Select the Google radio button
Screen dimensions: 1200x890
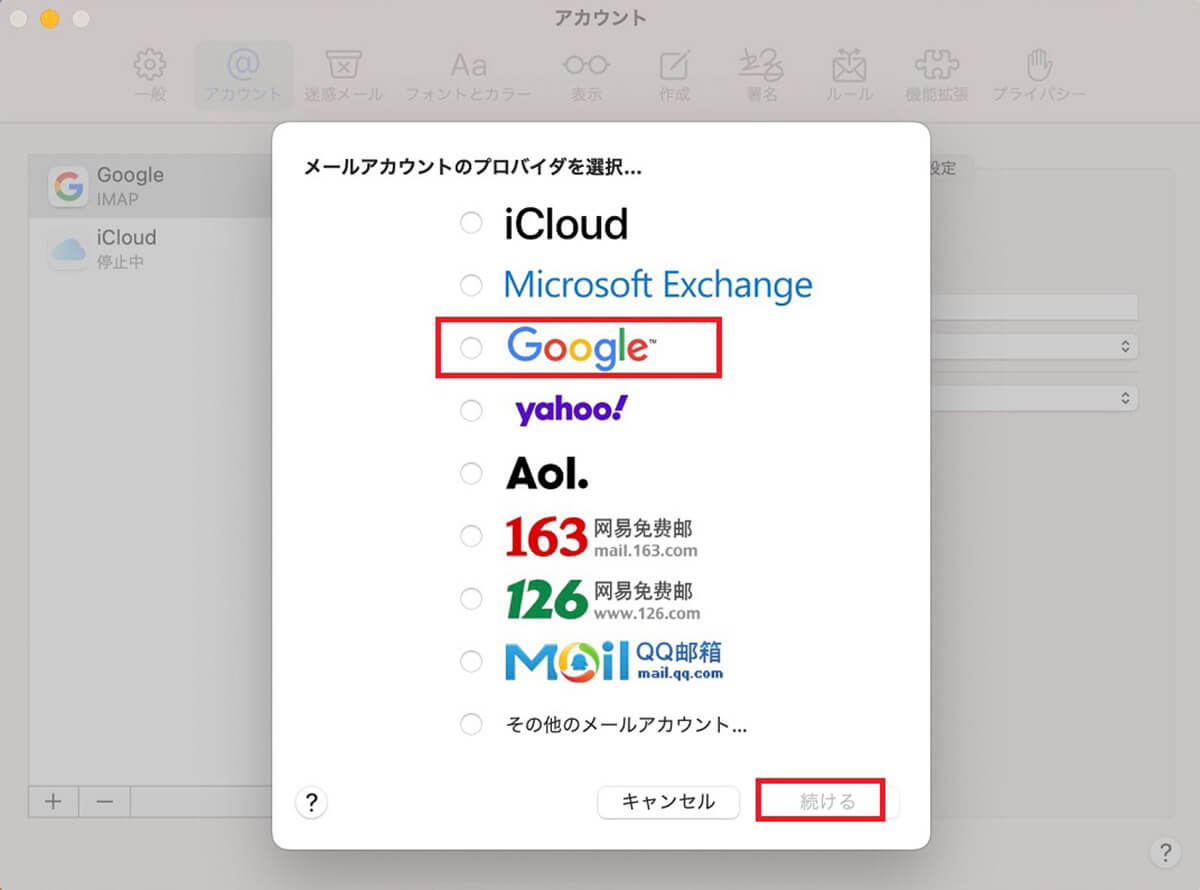(x=470, y=348)
